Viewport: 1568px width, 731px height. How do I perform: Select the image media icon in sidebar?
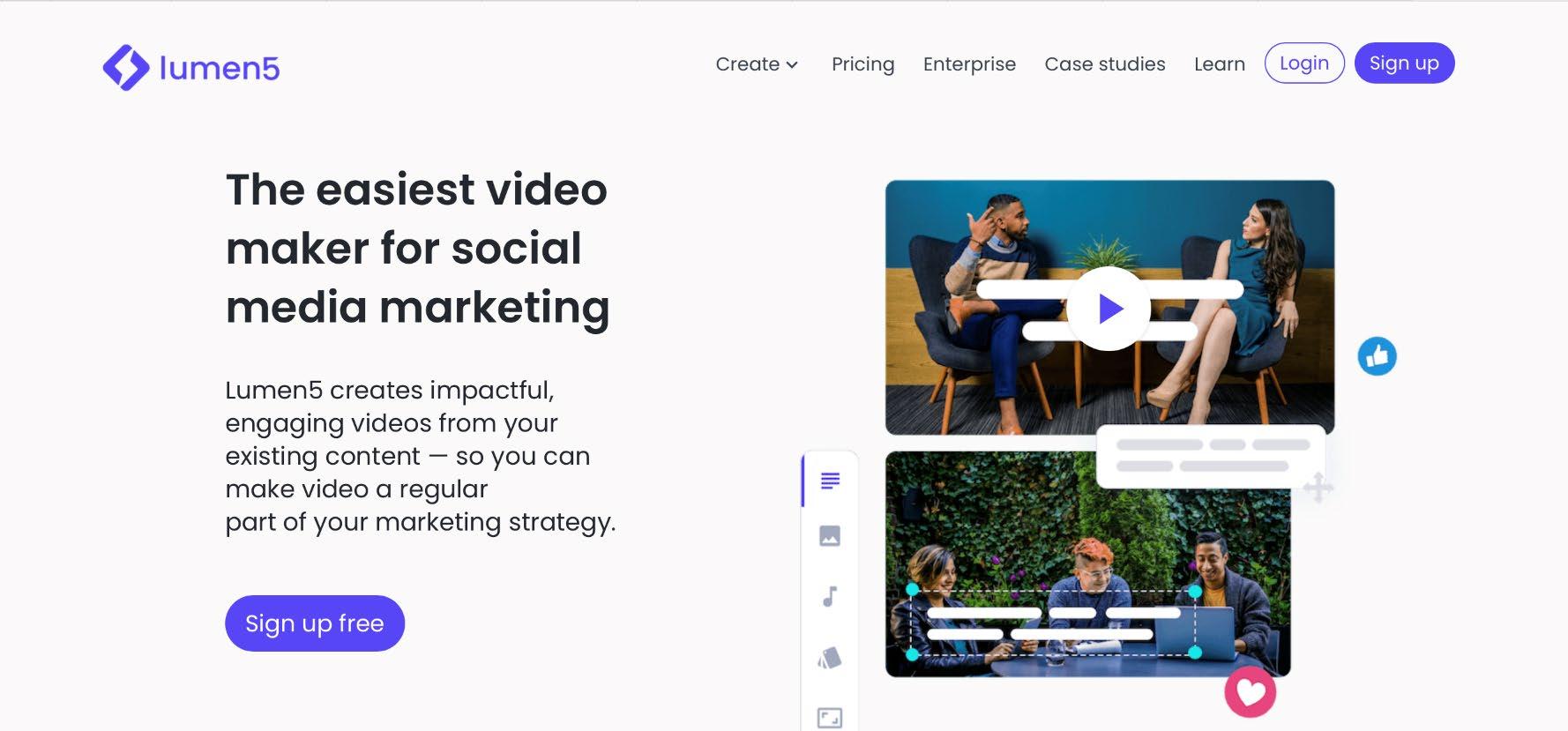click(x=830, y=536)
